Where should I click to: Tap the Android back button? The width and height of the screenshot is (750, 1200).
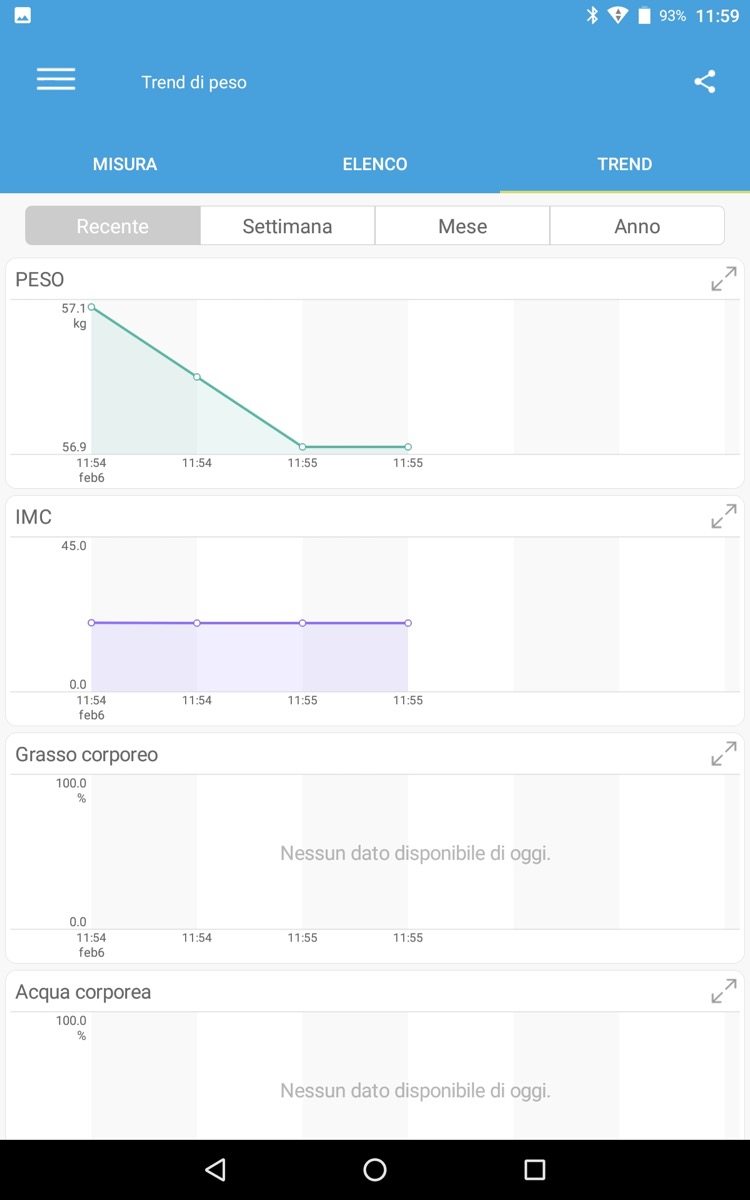215,1170
